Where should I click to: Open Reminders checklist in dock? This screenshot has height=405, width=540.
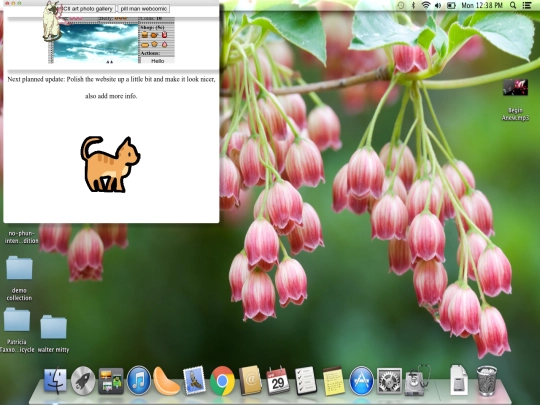(306, 381)
